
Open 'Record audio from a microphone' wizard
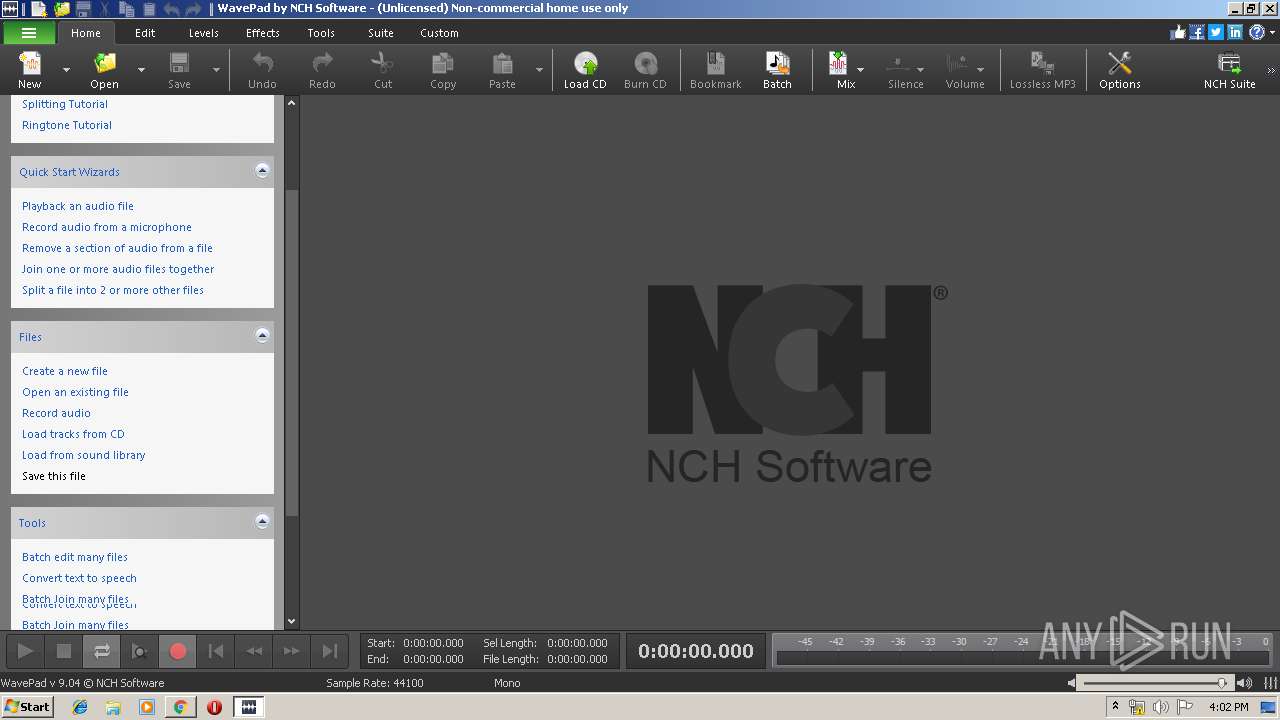click(107, 227)
